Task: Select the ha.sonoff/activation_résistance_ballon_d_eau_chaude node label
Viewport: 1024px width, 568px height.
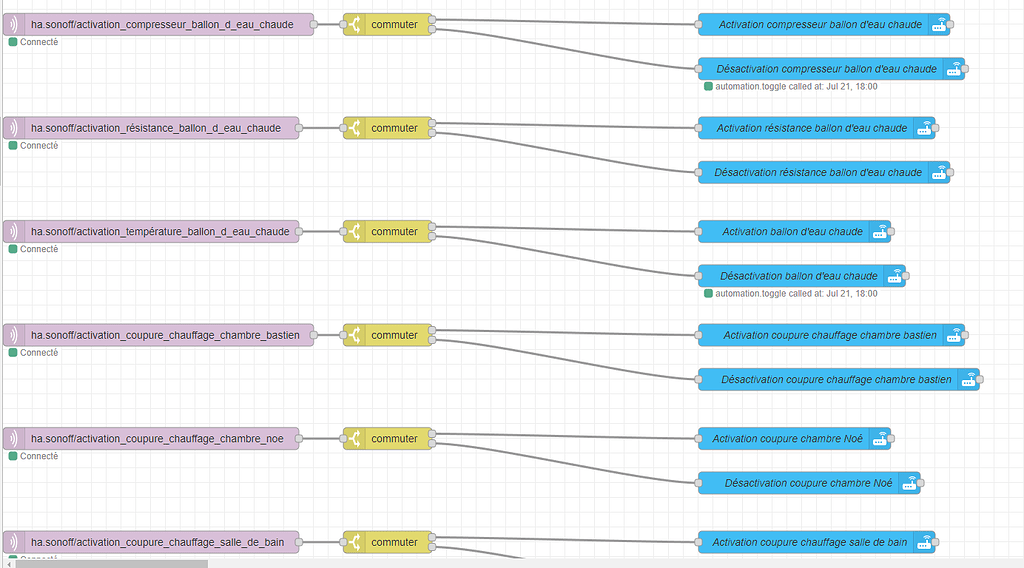Action: [155, 128]
